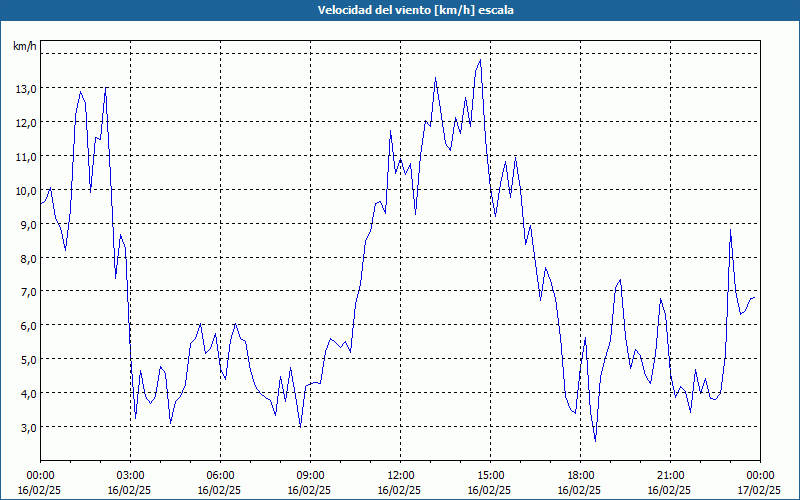800x500 pixels.
Task: Click the wind spike near 23:00
Action: [x=731, y=230]
